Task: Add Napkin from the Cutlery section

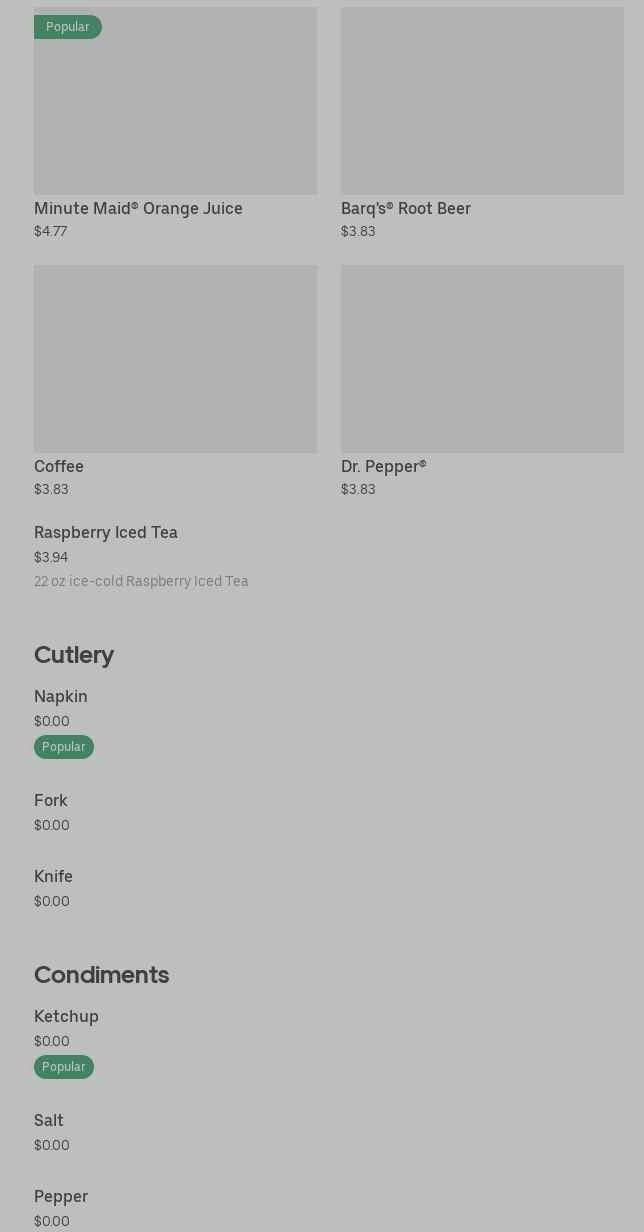Action: pos(61,696)
